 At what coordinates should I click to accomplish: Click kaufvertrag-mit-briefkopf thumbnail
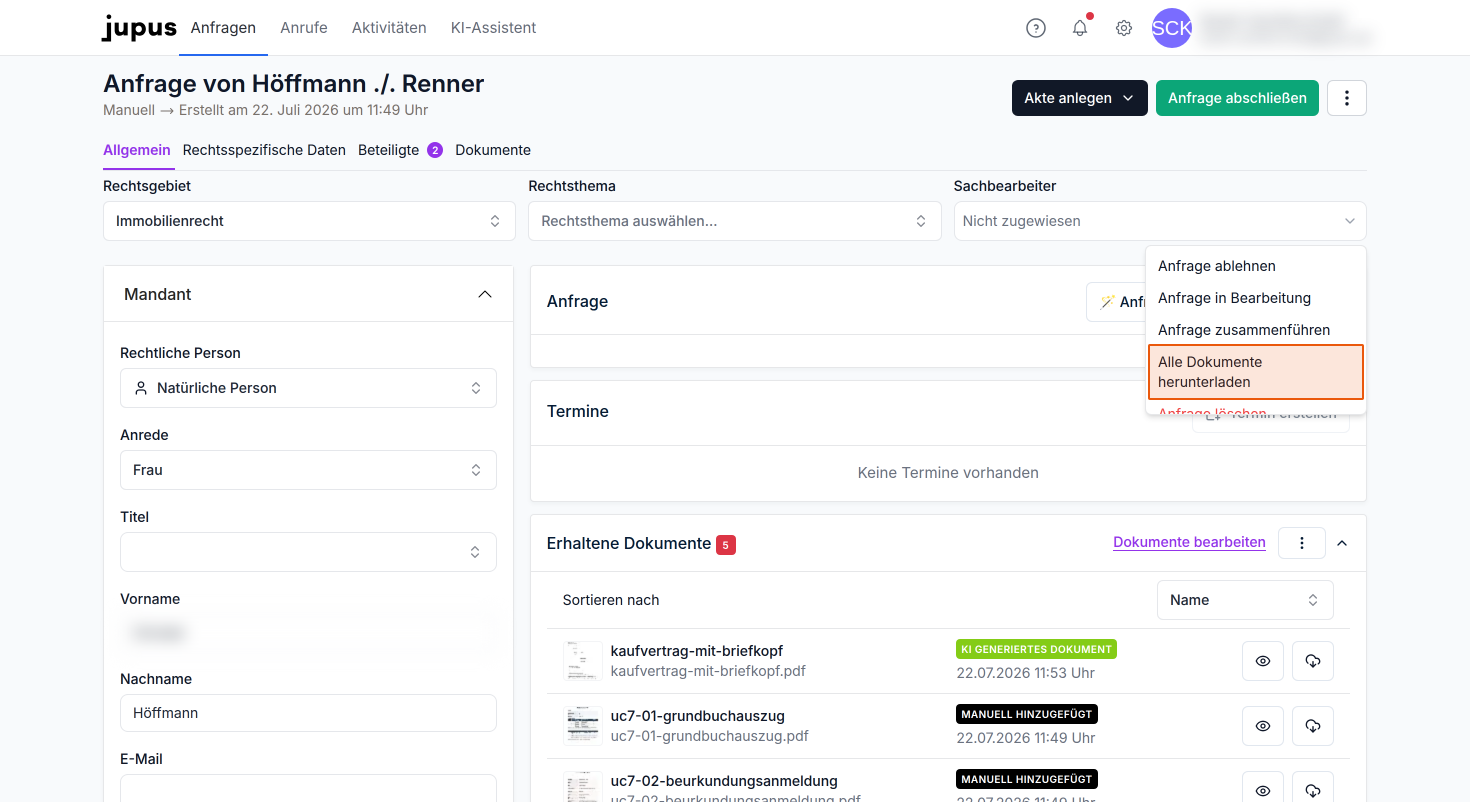click(582, 661)
